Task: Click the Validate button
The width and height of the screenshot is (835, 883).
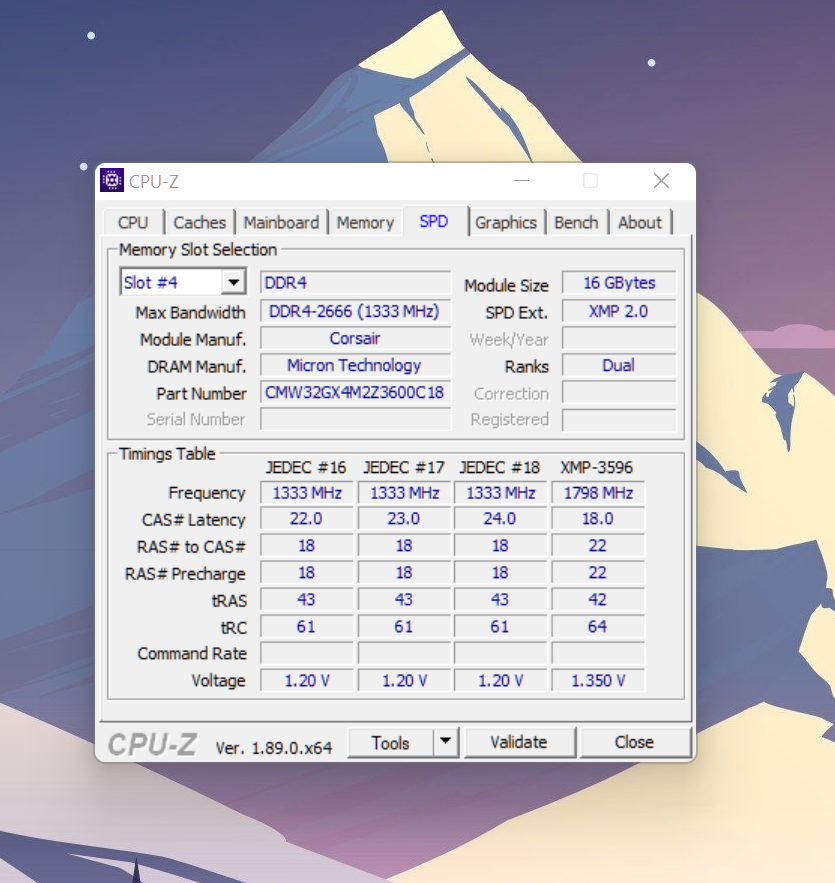Action: pos(519,742)
